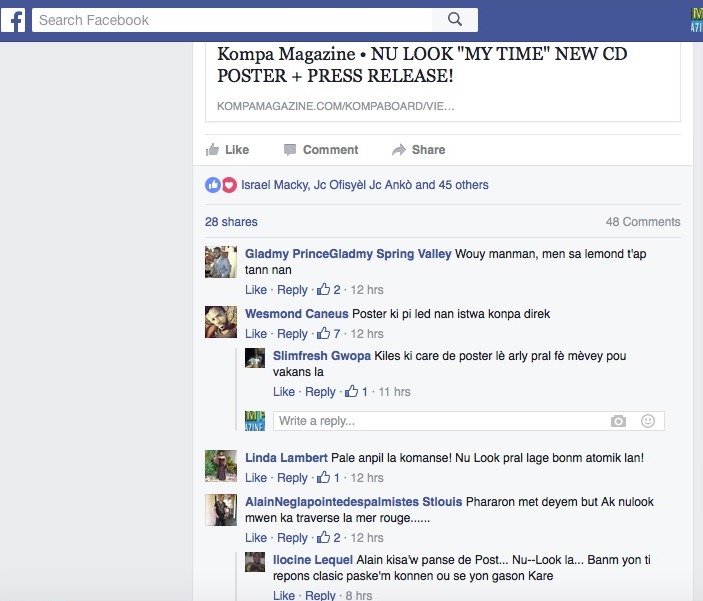This screenshot has height=601, width=703.
Task: Click the red love reaction icon
Action: [229, 185]
